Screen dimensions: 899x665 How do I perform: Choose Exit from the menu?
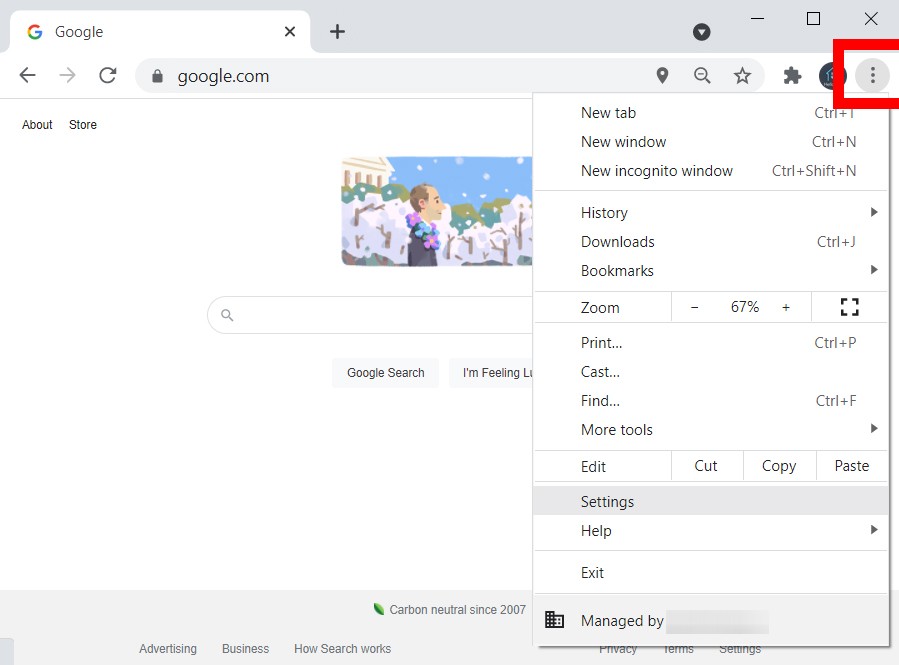[711, 573]
